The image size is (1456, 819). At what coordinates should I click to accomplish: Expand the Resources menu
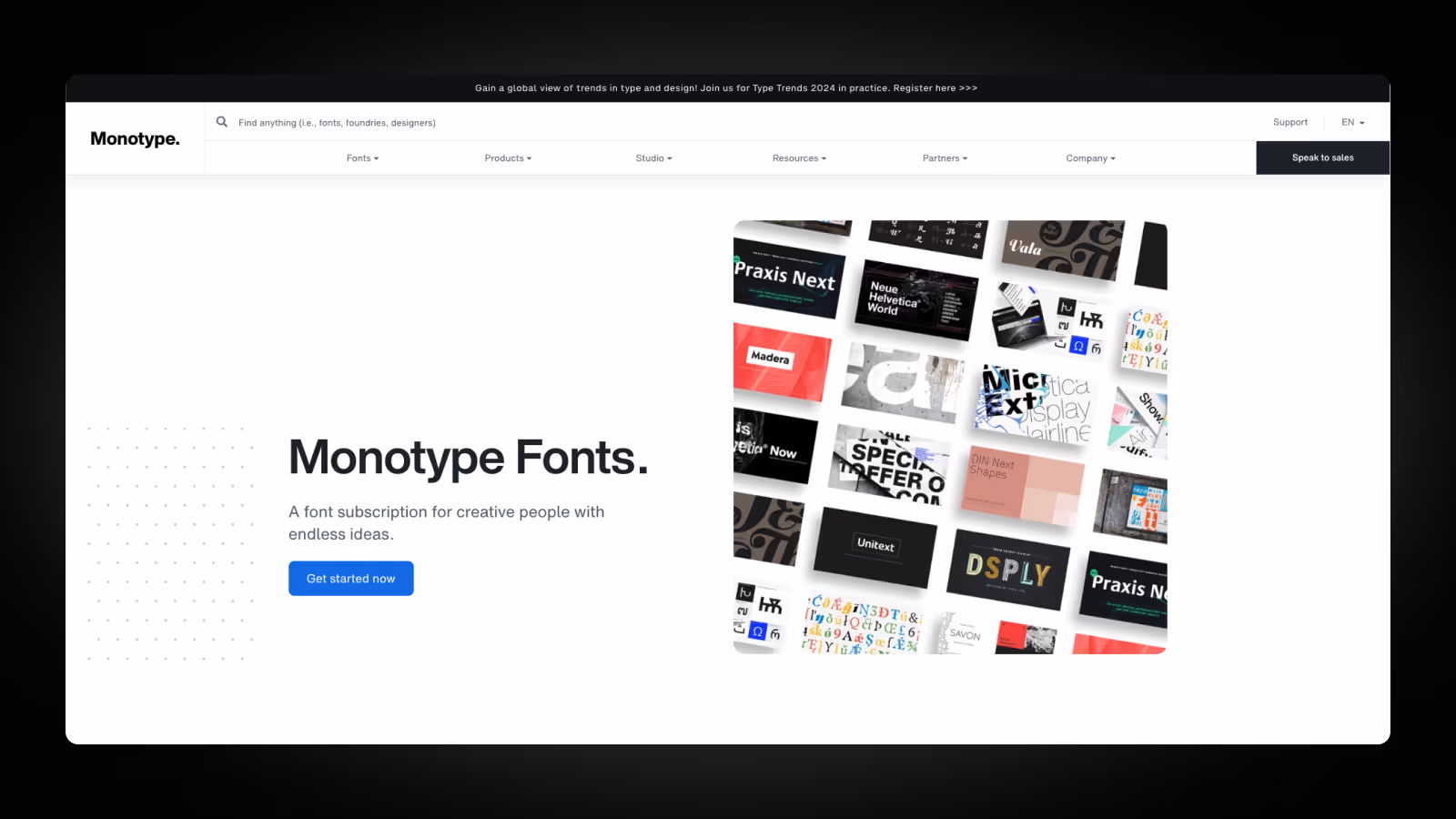coord(799,158)
